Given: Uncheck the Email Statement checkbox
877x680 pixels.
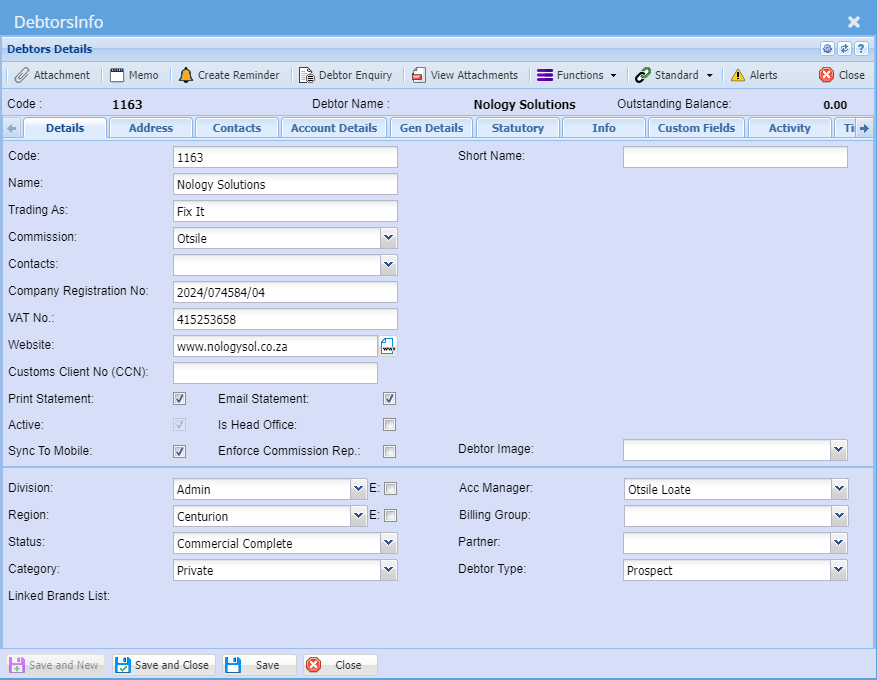Looking at the screenshot, I should click(x=389, y=399).
